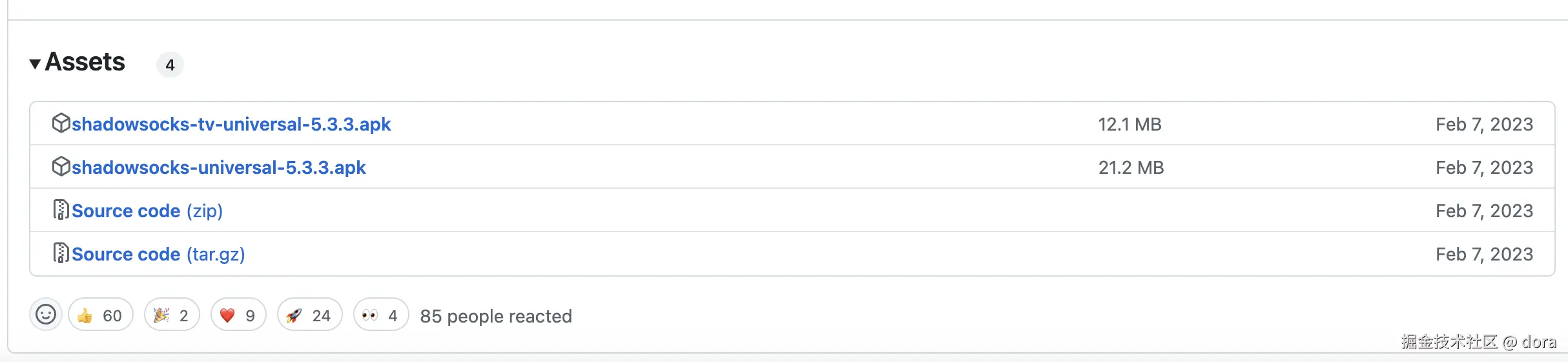Toggle the eyes reaction with 4
This screenshot has width=1568, height=362.
tap(380, 315)
